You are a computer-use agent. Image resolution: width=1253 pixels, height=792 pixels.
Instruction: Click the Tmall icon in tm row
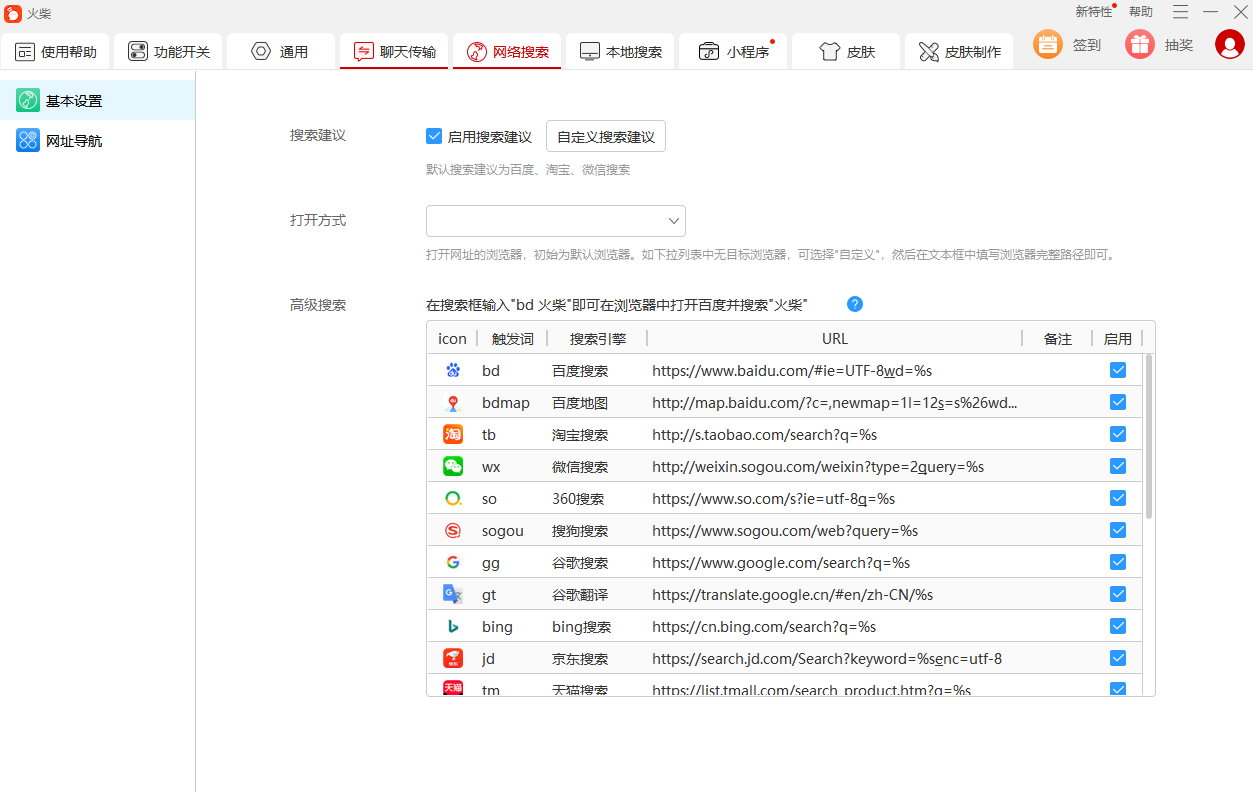click(453, 688)
